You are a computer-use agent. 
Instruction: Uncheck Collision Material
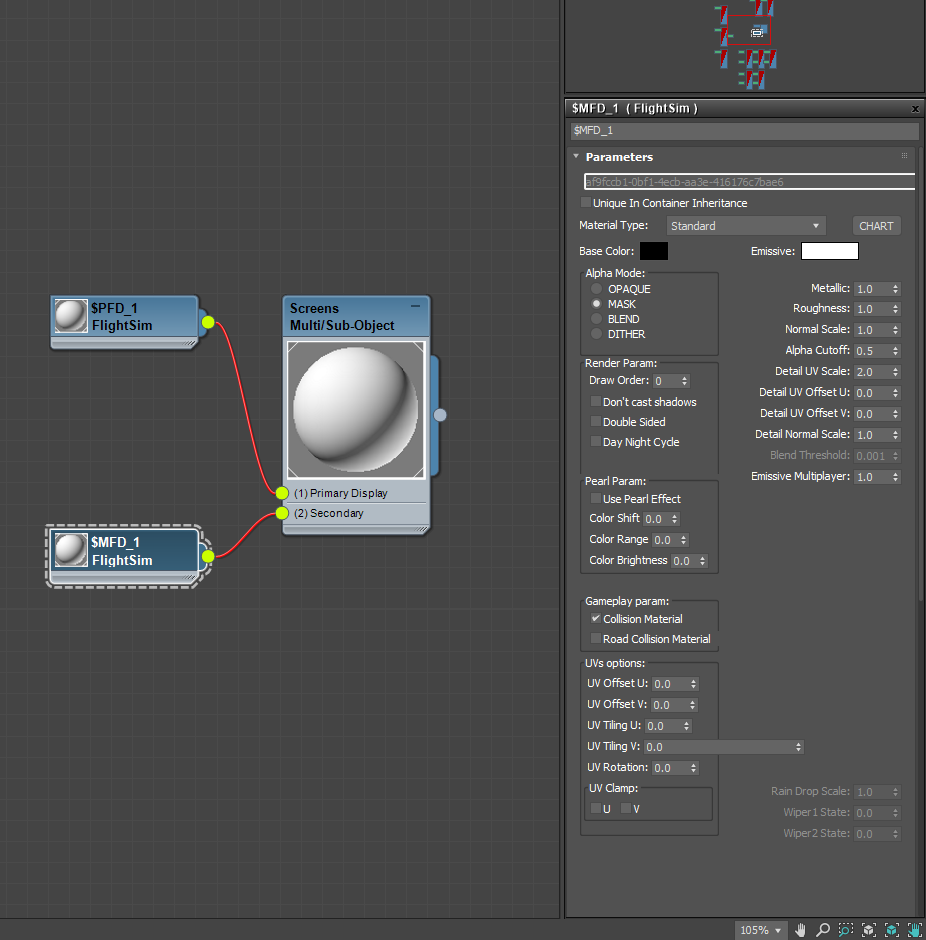(596, 619)
